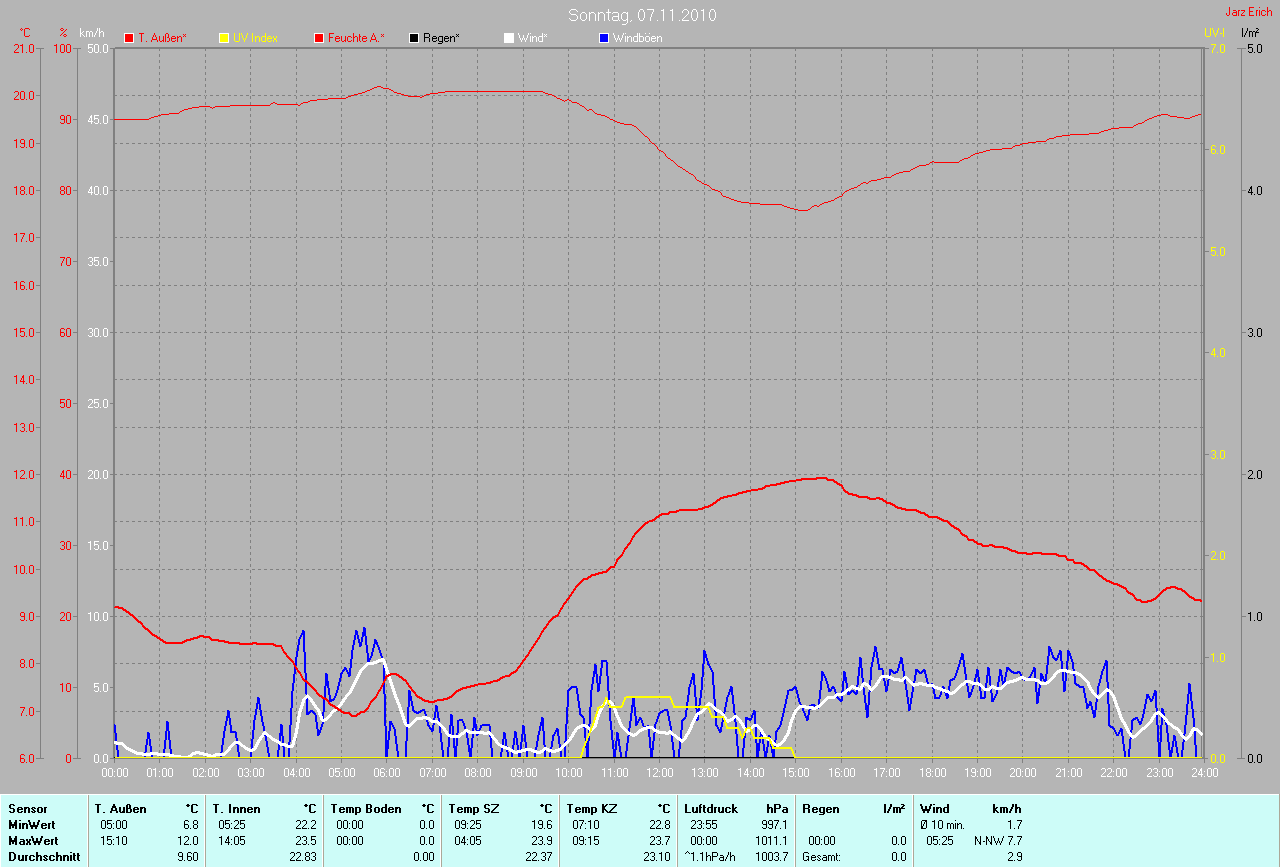1280x867 pixels.
Task: Click the Windböen legend label
Action: click(637, 38)
